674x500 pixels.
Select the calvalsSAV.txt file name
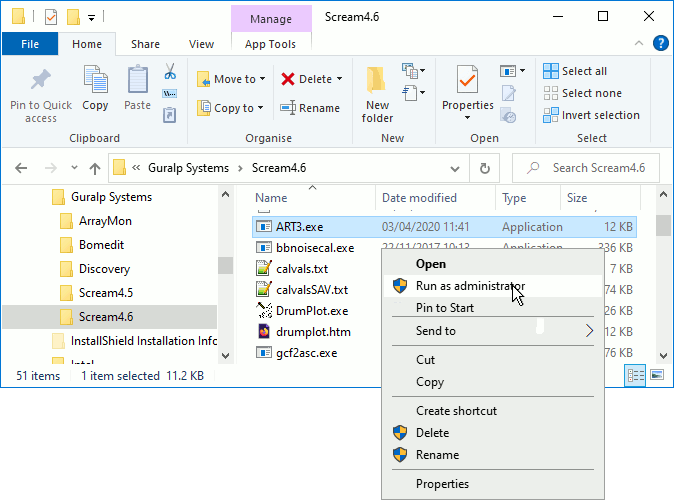312,290
